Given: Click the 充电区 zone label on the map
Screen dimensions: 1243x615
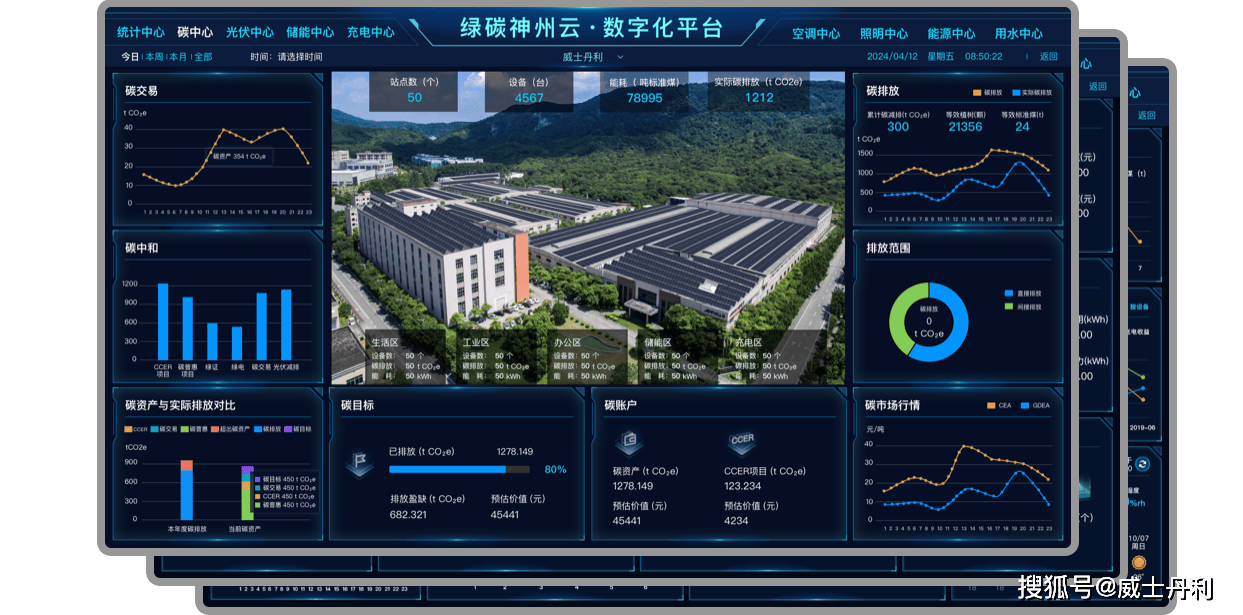Looking at the screenshot, I should pos(749,340).
